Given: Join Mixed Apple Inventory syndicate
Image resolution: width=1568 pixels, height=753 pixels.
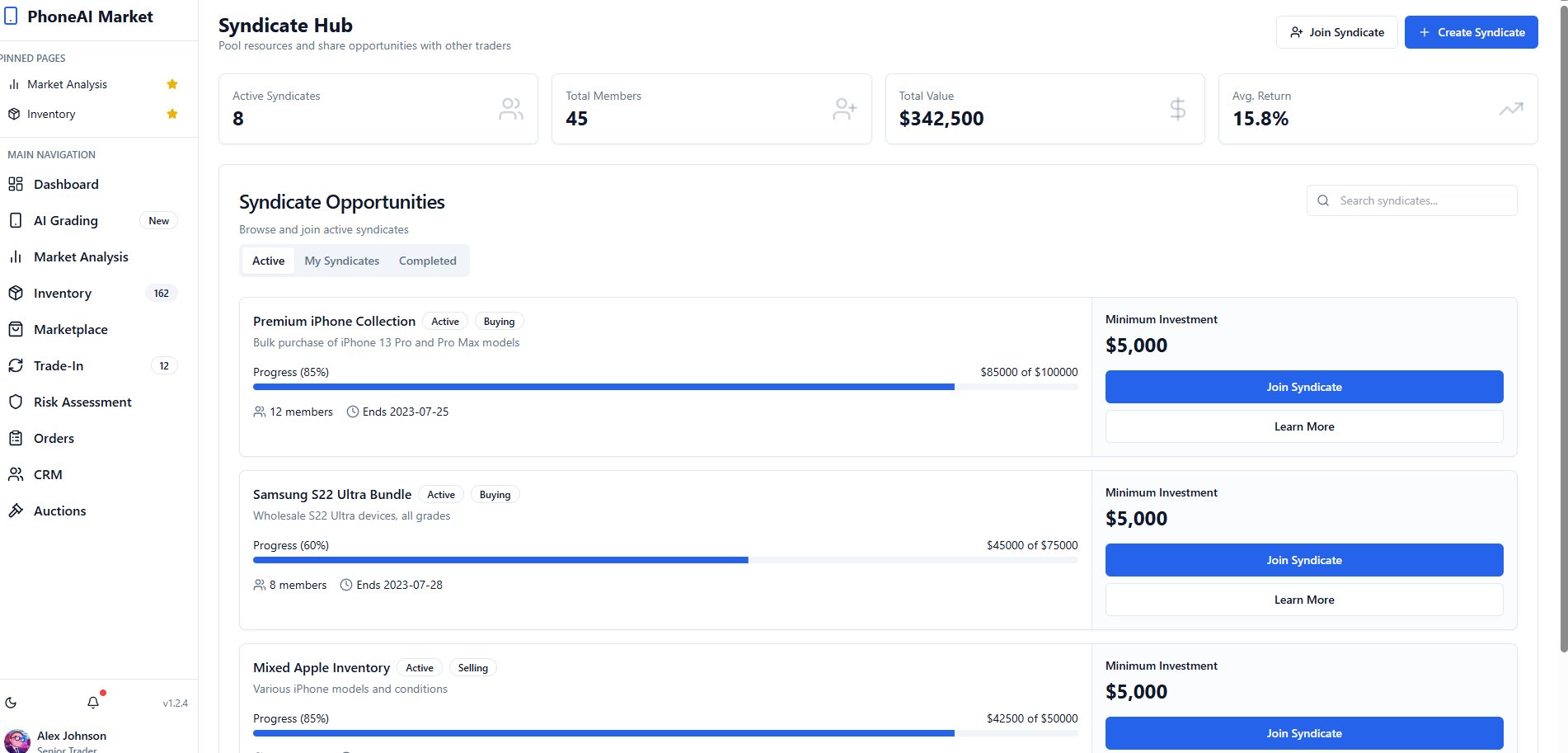Looking at the screenshot, I should pyautogui.click(x=1304, y=733).
